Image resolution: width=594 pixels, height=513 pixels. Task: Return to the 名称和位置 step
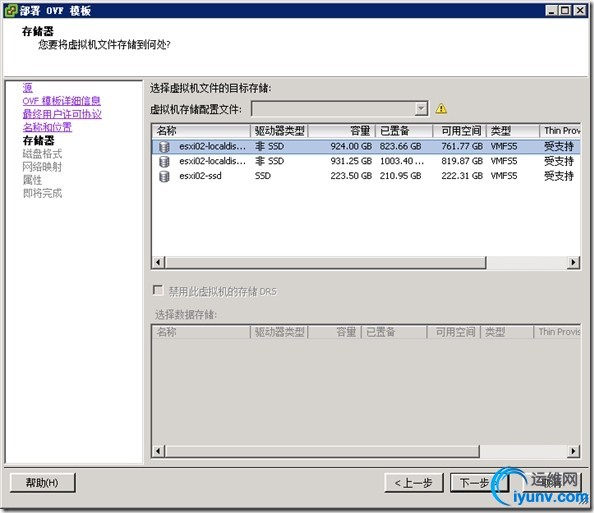(47, 127)
